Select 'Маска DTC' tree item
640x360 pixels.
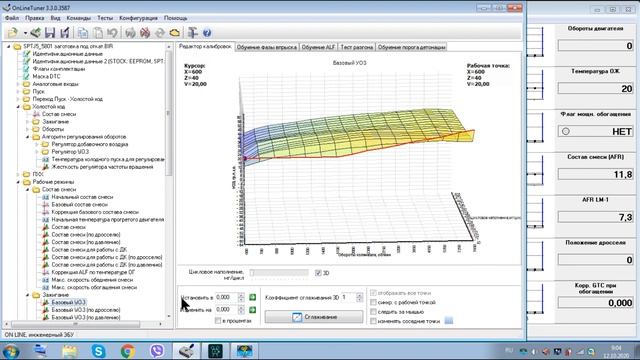[x=46, y=76]
